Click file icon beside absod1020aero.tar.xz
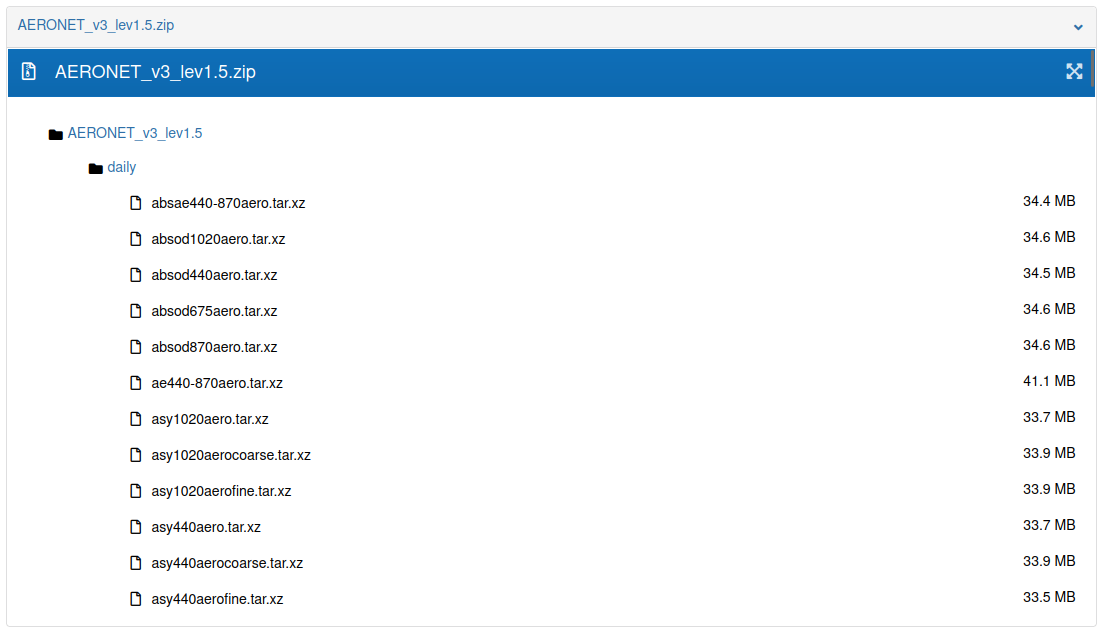 [x=136, y=239]
